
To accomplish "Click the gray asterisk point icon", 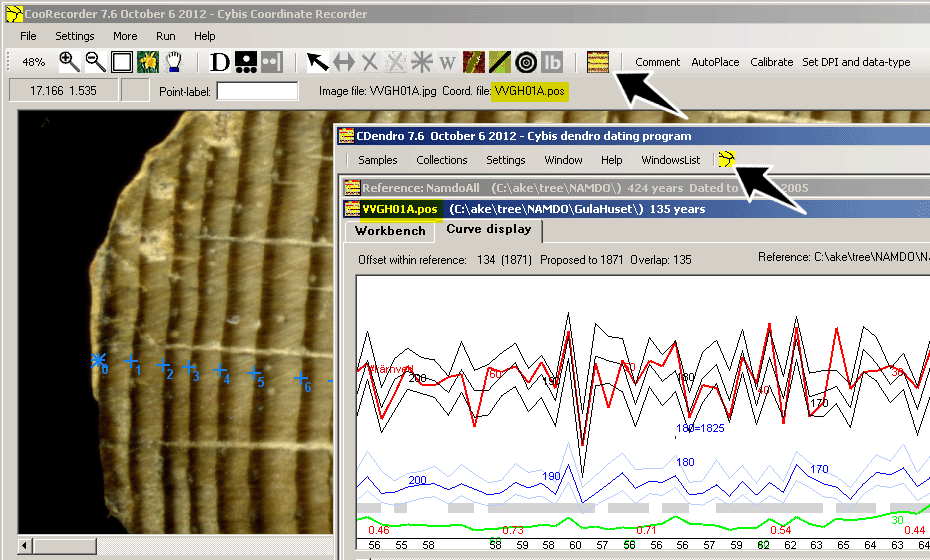I will (x=422, y=62).
